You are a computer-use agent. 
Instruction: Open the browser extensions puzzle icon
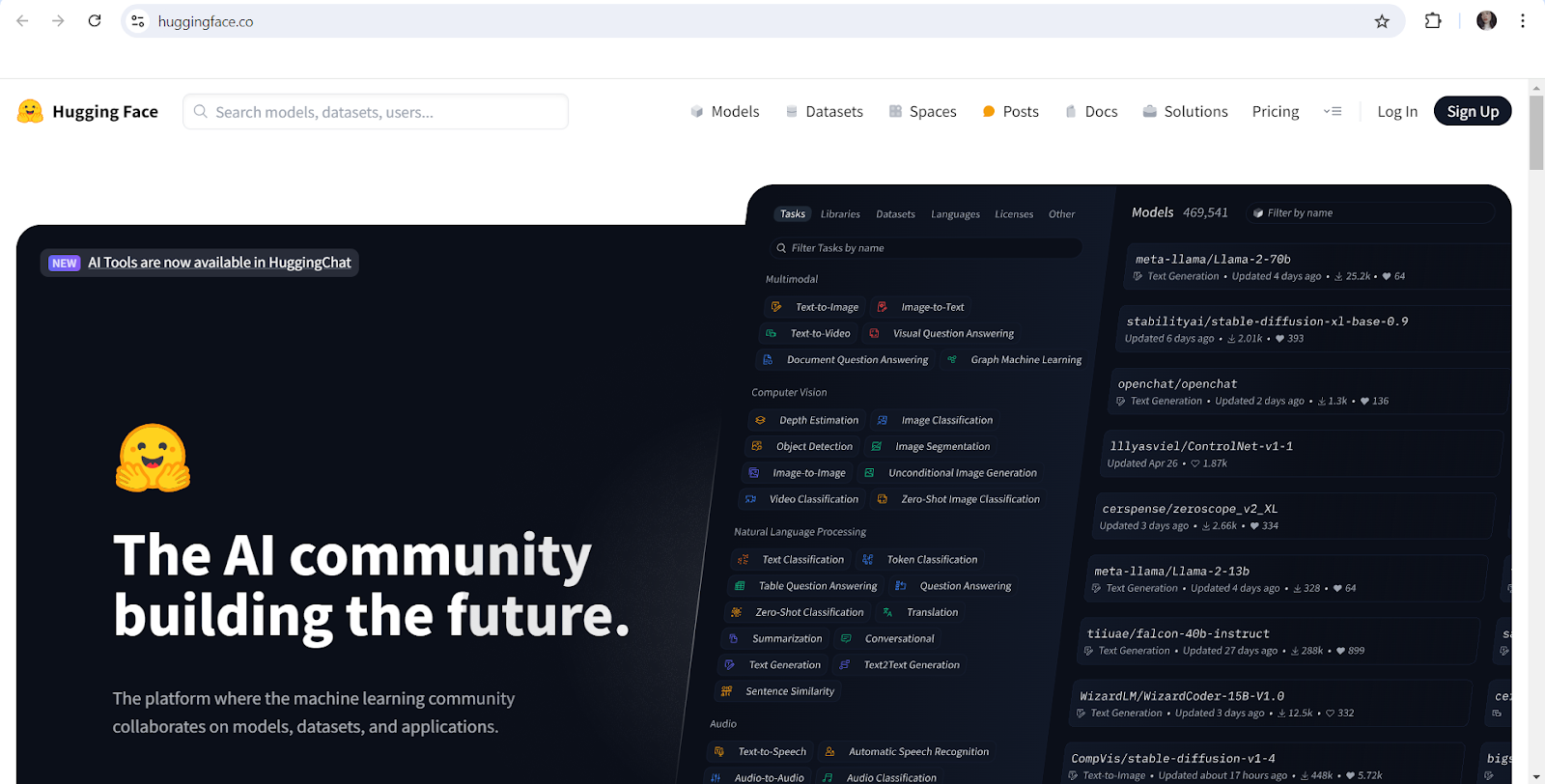[1433, 20]
